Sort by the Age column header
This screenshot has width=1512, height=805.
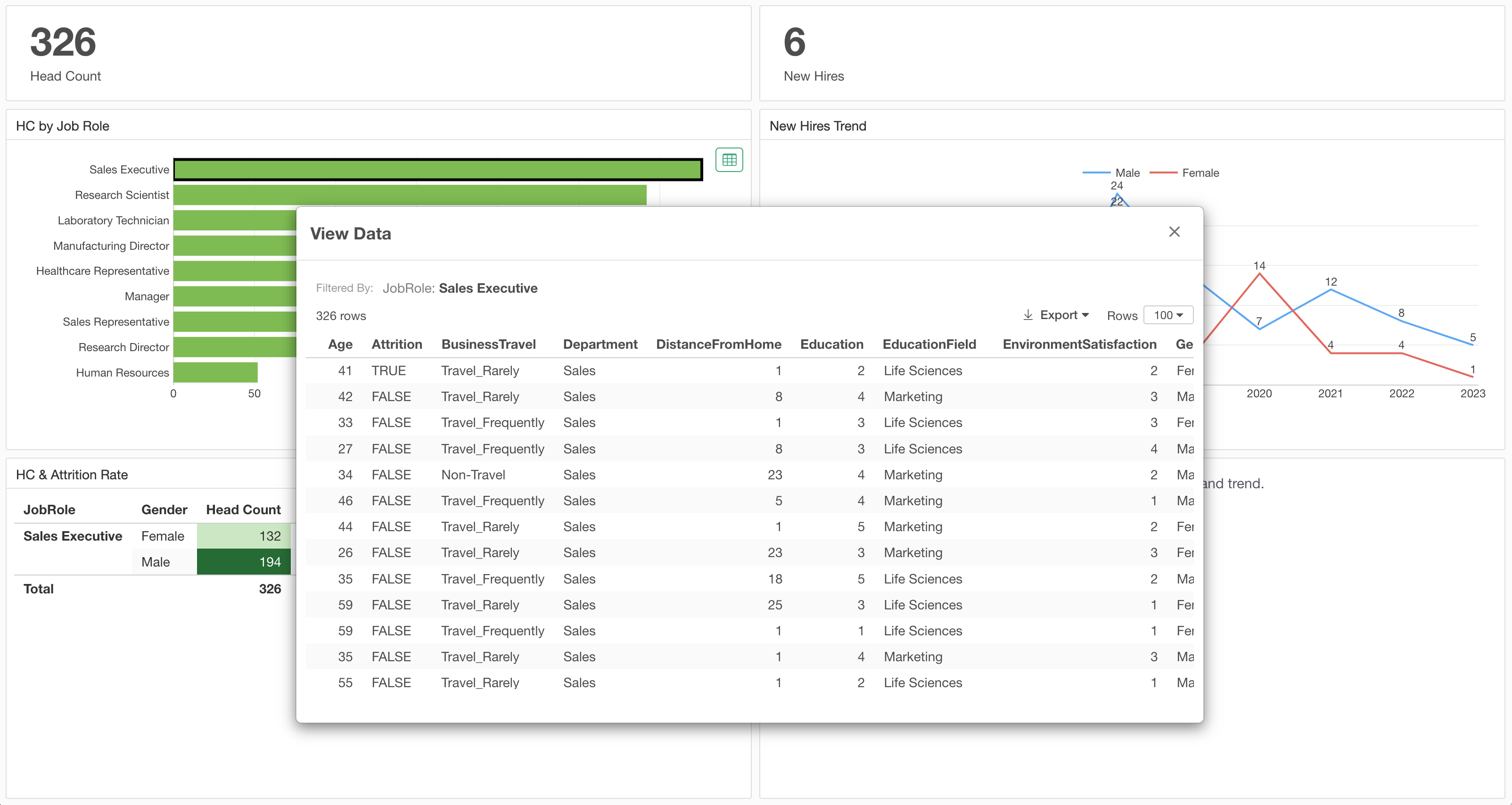tap(340, 345)
